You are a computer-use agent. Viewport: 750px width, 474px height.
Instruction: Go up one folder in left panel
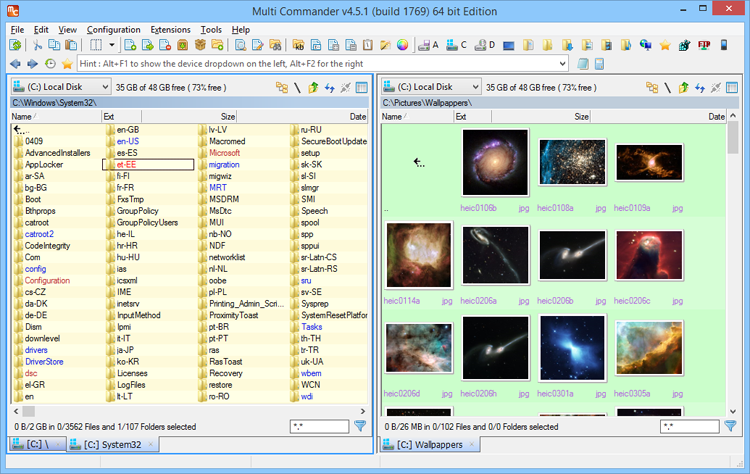(x=314, y=88)
